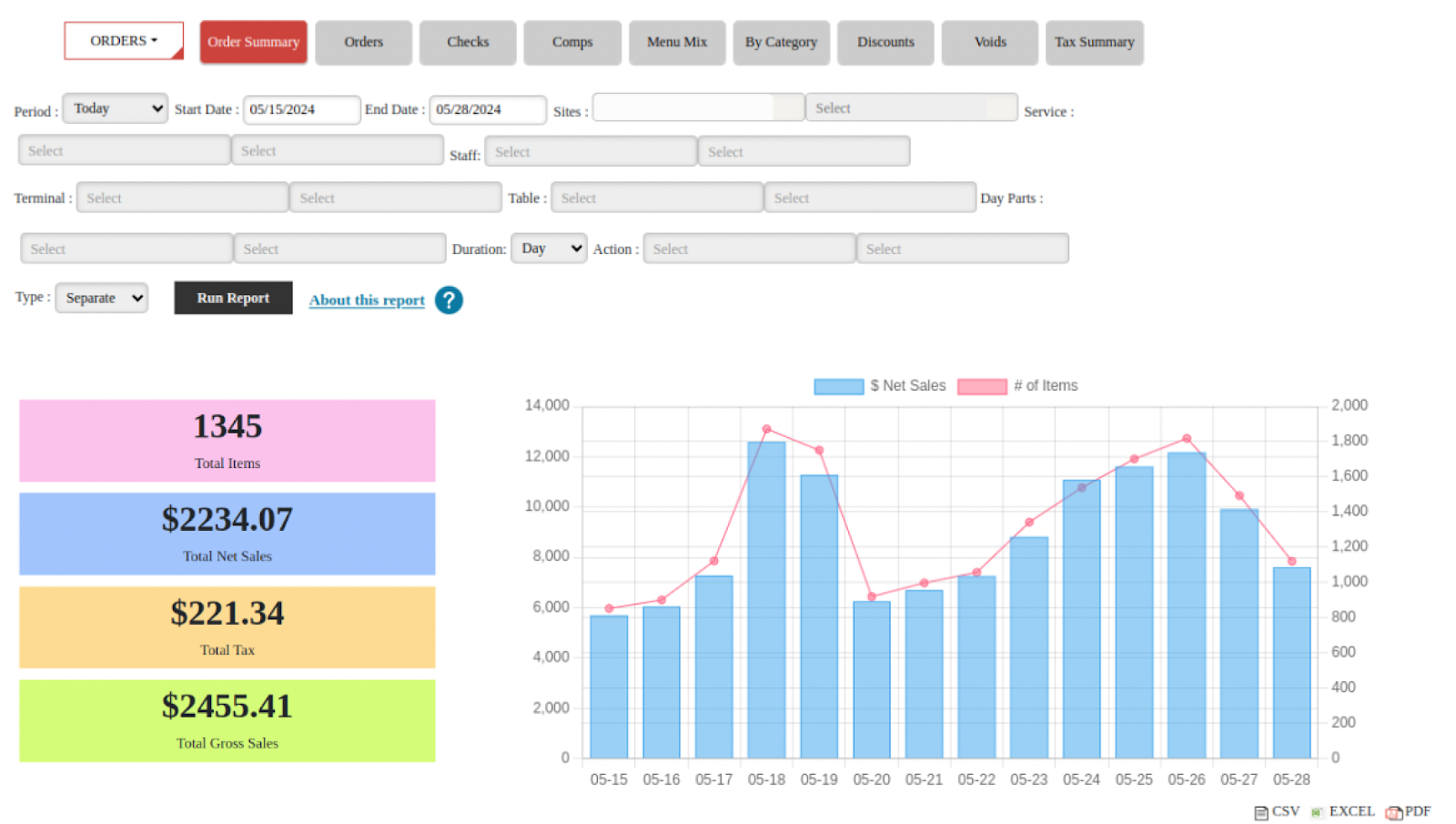The width and height of the screenshot is (1456, 824).
Task: Go to the Tax Summary tab
Action: tap(1094, 43)
